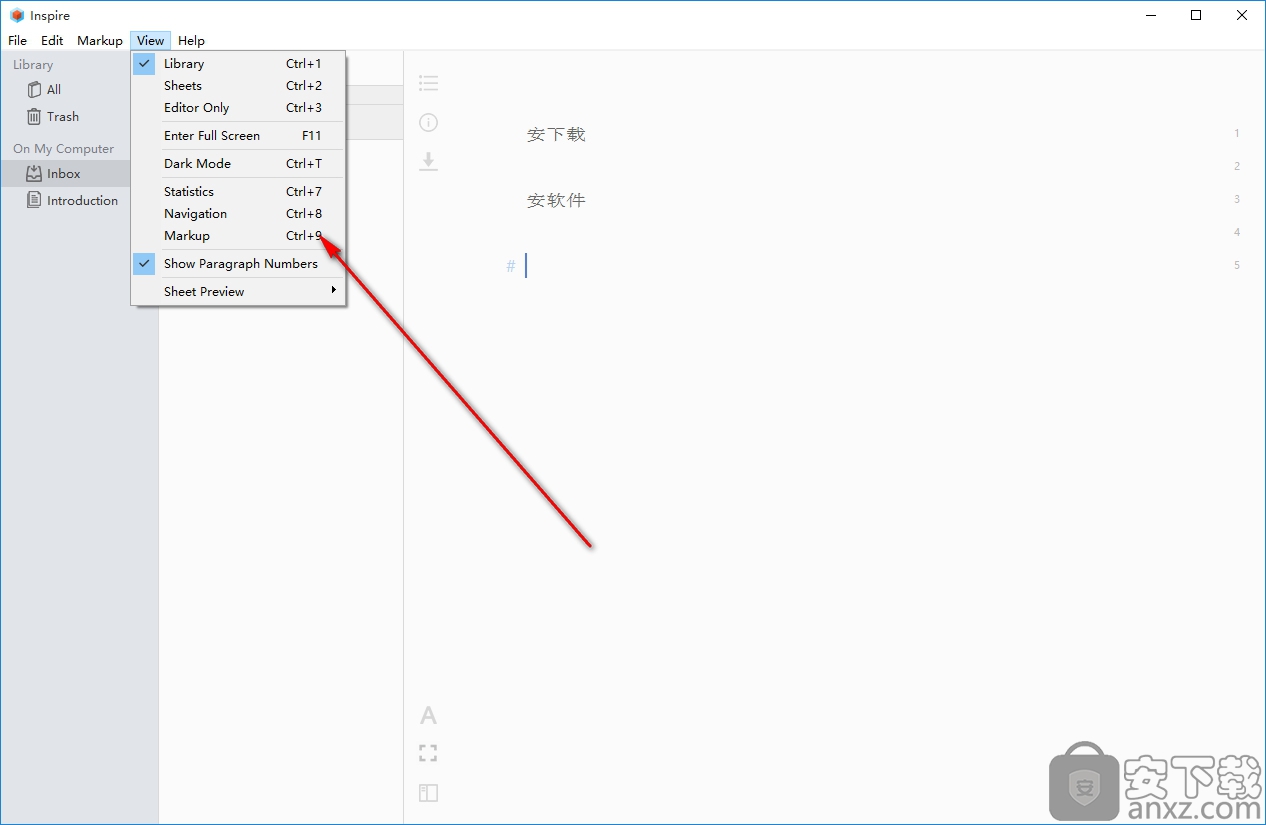Switch on Dark Mode
Image resolution: width=1266 pixels, height=825 pixels.
pyautogui.click(x=239, y=163)
